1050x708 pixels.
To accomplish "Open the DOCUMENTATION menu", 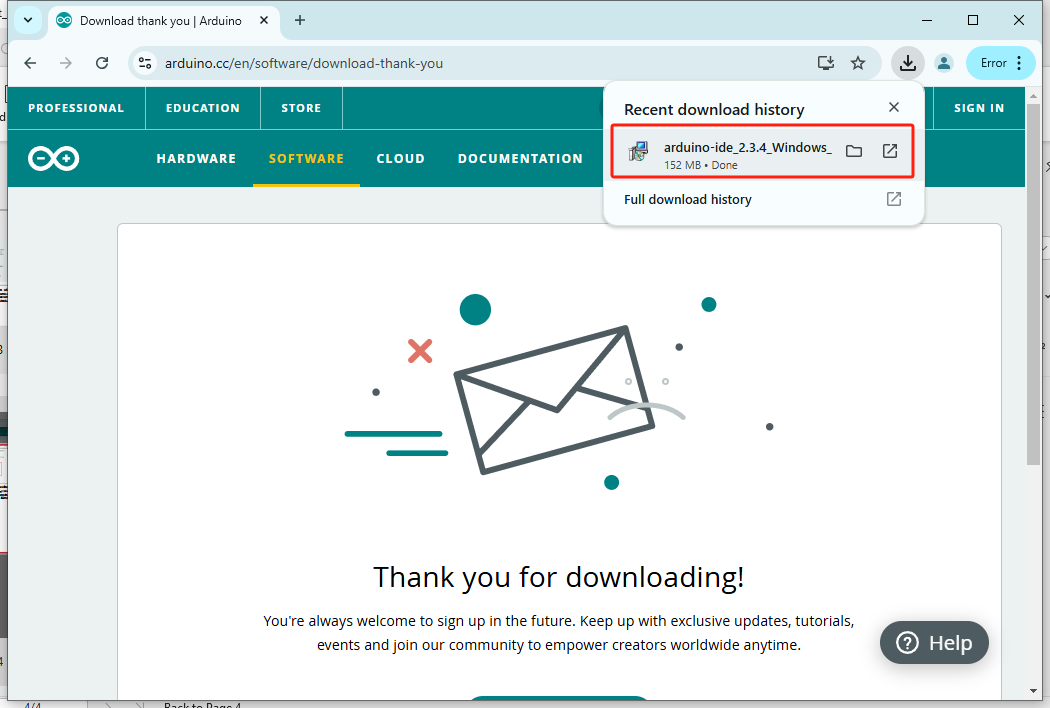I will (x=520, y=159).
